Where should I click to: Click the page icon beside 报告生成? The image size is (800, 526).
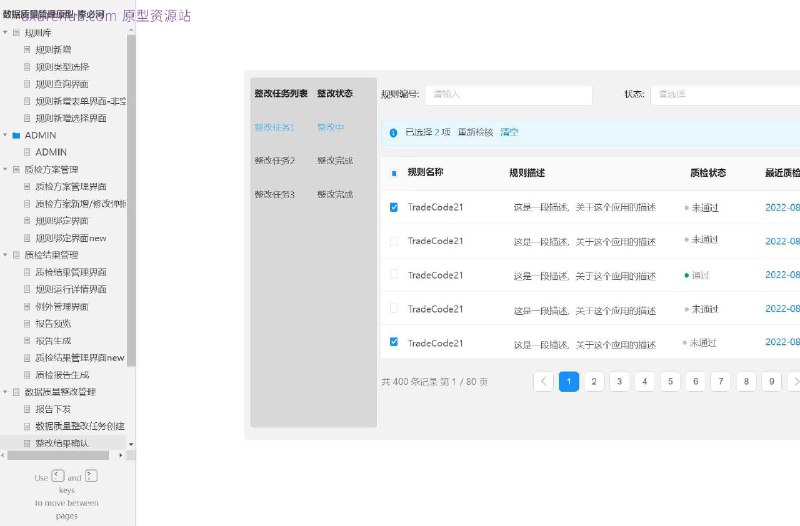(x=27, y=341)
